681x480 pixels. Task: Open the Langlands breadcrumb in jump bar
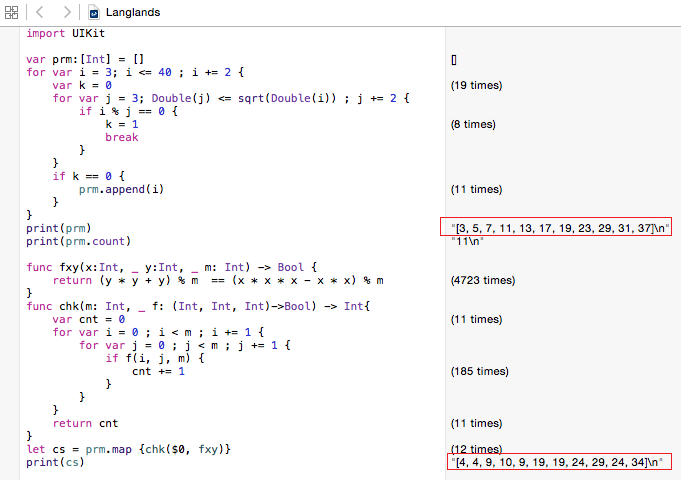pos(131,13)
